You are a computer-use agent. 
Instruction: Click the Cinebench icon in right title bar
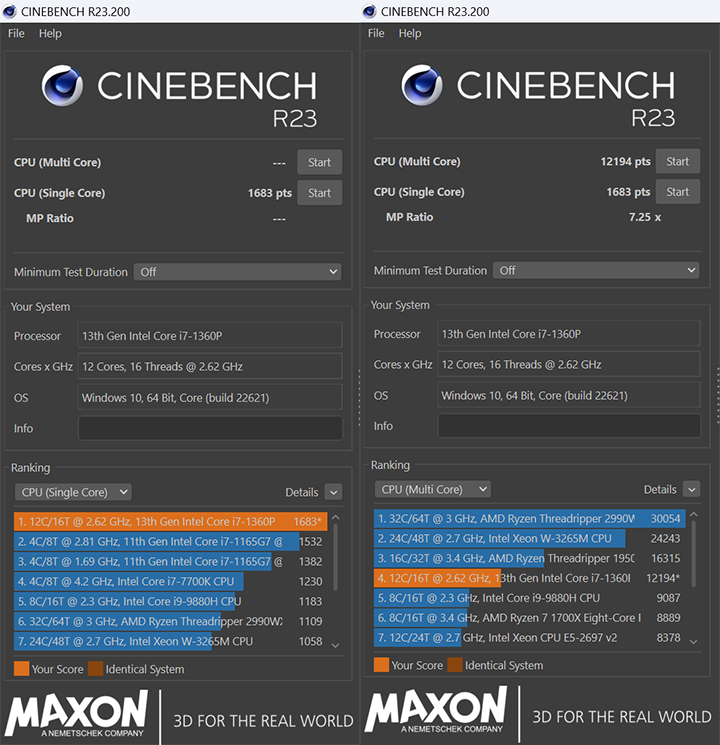370,11
